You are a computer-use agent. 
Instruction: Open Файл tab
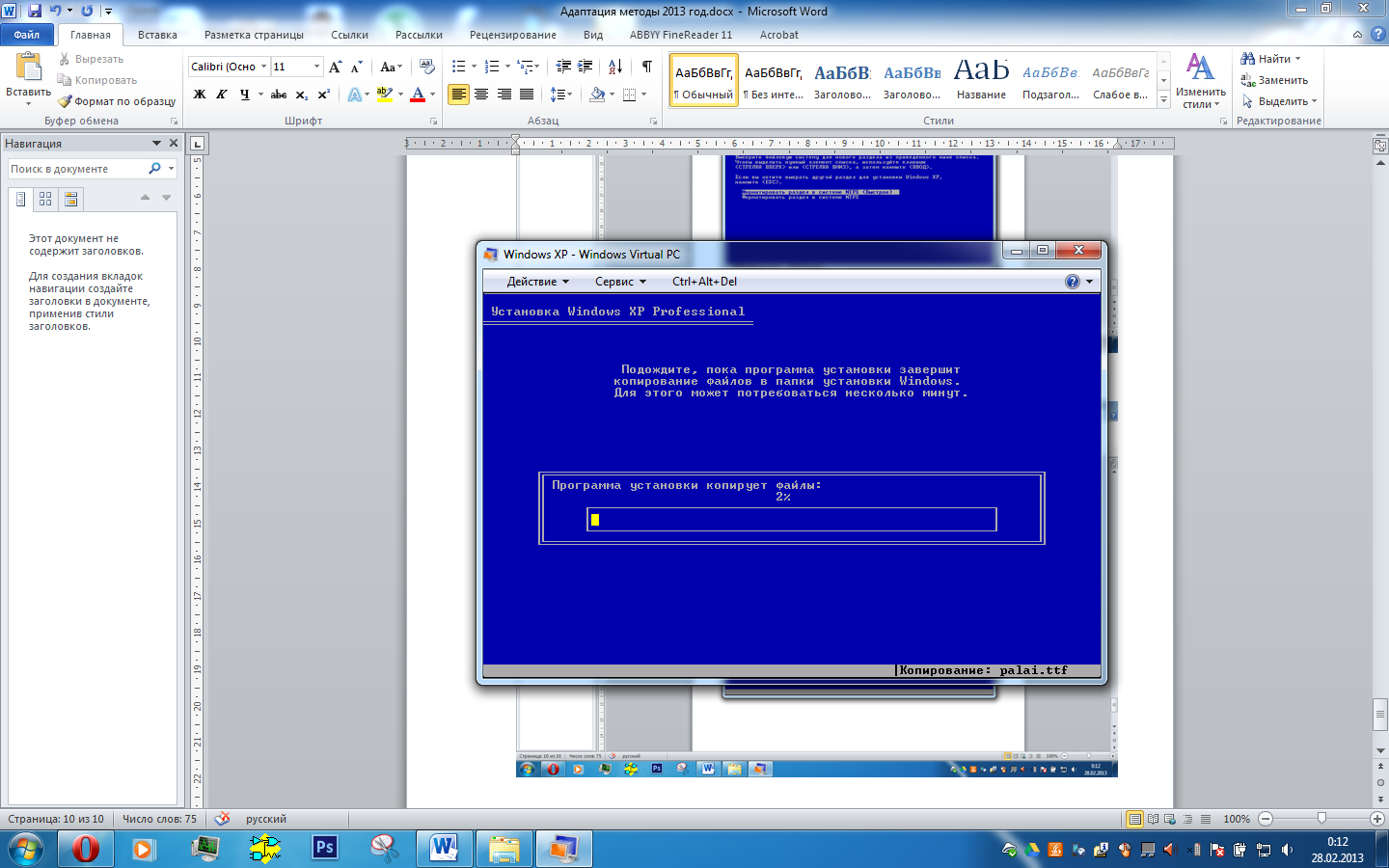(27, 35)
